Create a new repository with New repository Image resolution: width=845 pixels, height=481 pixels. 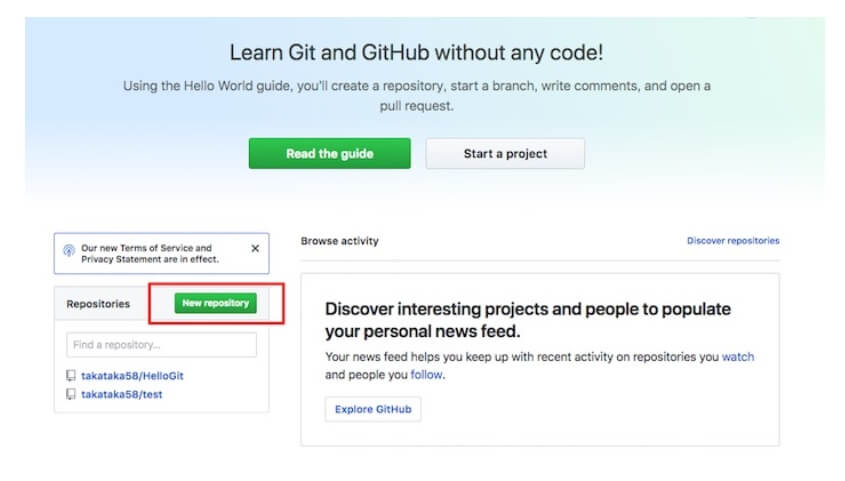click(215, 303)
